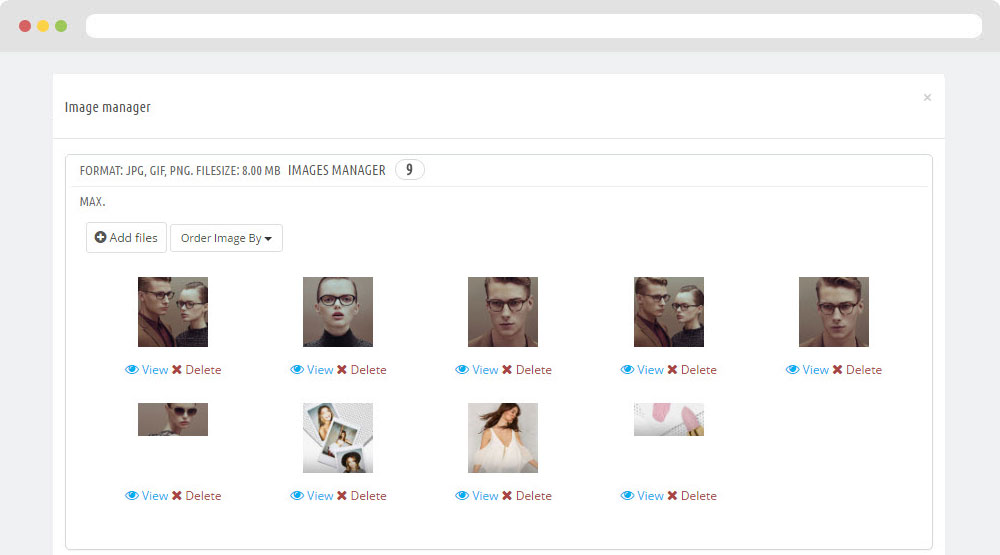Select the fifth thumbnail in the first row

tap(834, 312)
